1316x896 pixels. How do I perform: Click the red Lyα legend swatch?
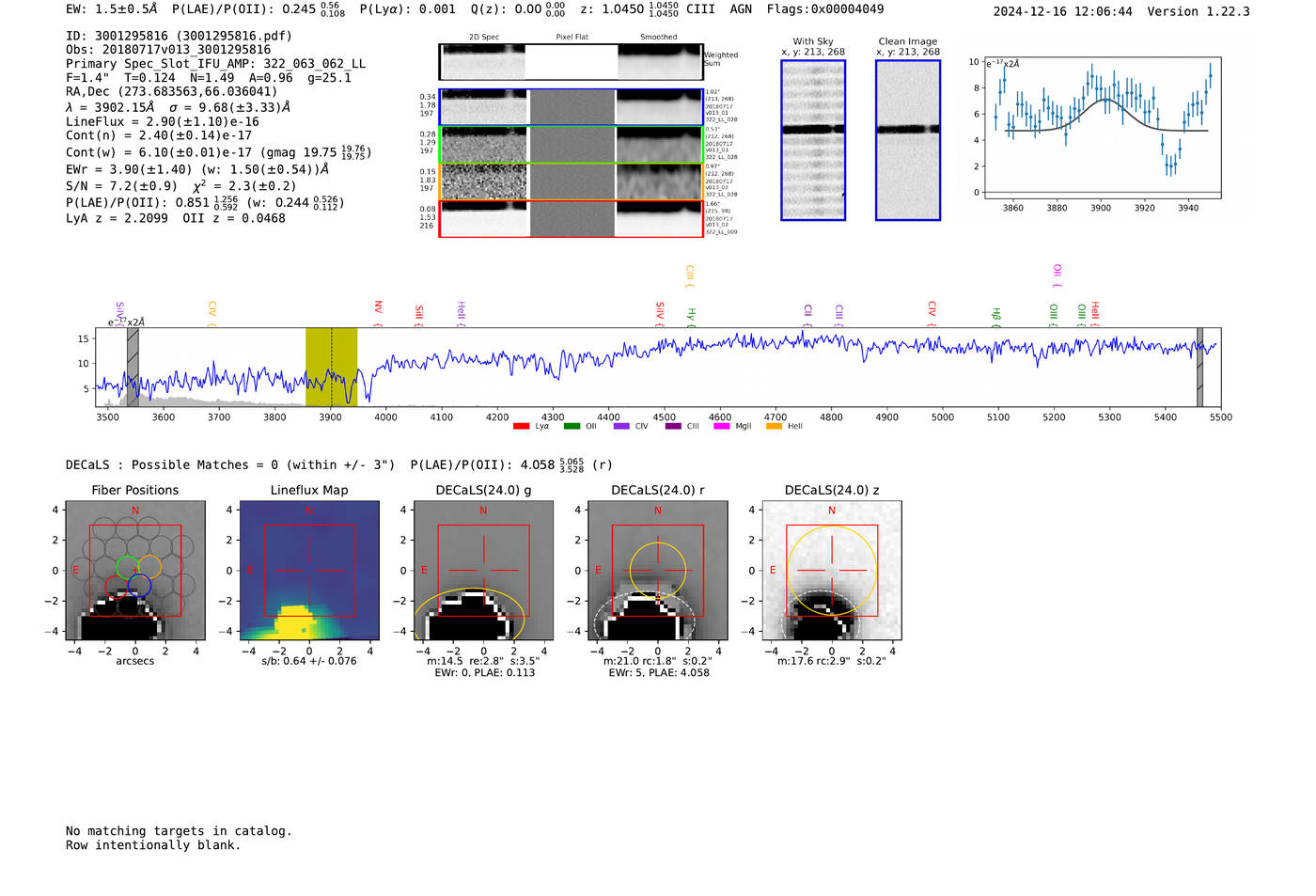521,427
